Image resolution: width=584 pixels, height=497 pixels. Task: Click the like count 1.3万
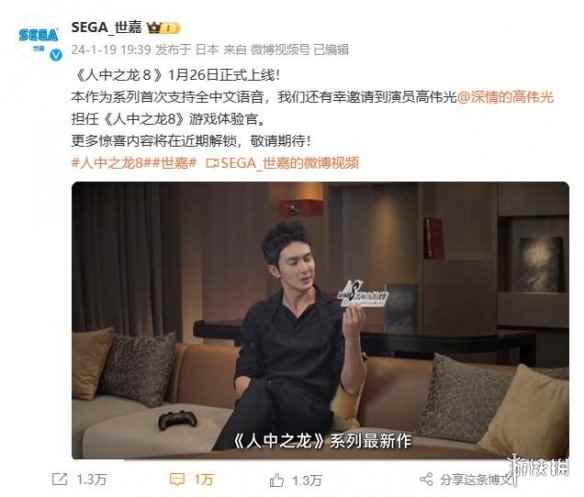coord(307,480)
